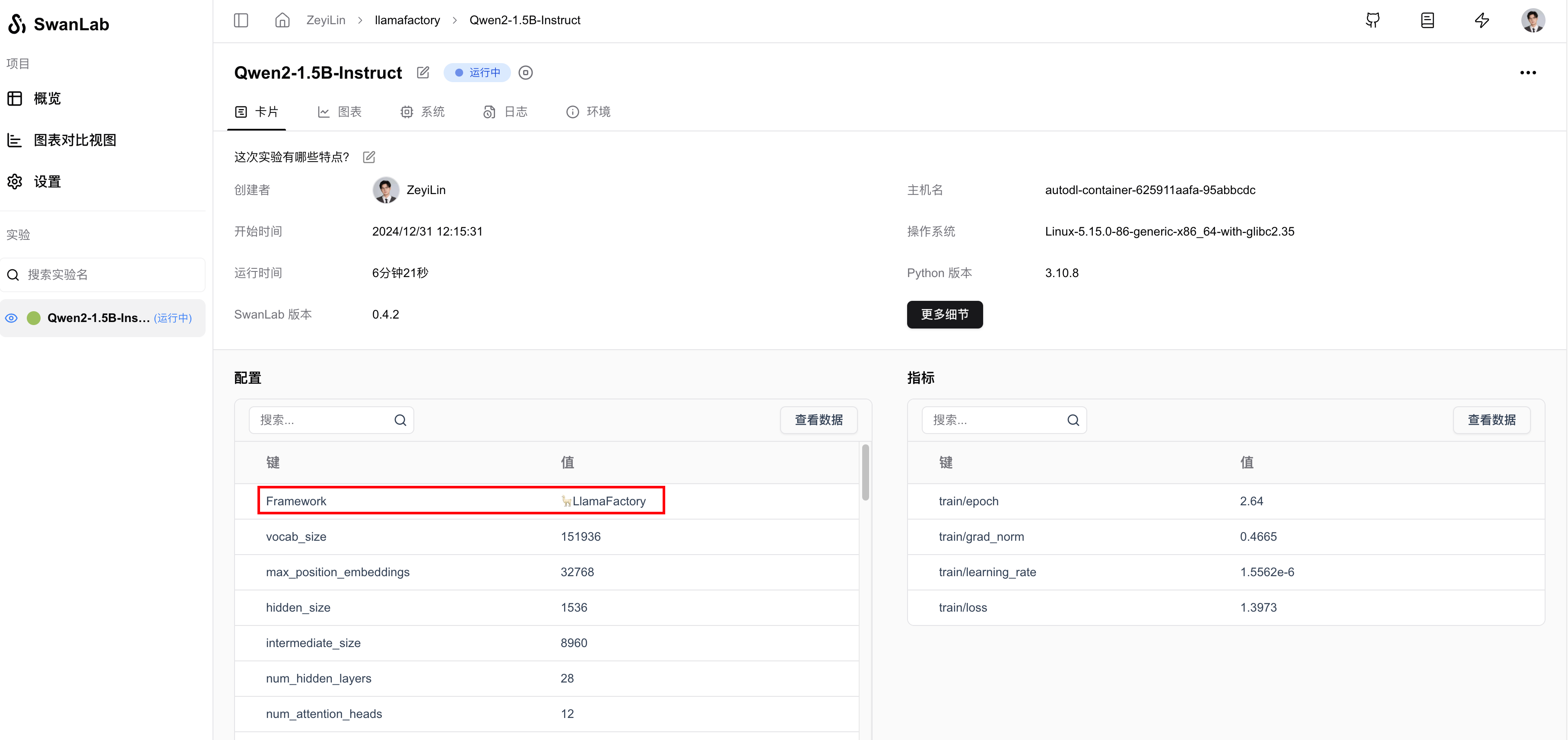The height and width of the screenshot is (740, 1568).
Task: Go to home via house icon
Action: point(282,20)
